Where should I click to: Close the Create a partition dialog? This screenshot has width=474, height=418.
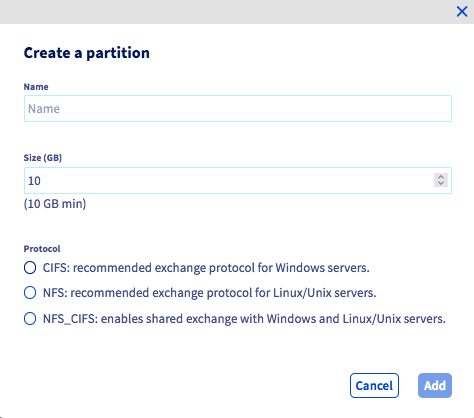point(462,12)
